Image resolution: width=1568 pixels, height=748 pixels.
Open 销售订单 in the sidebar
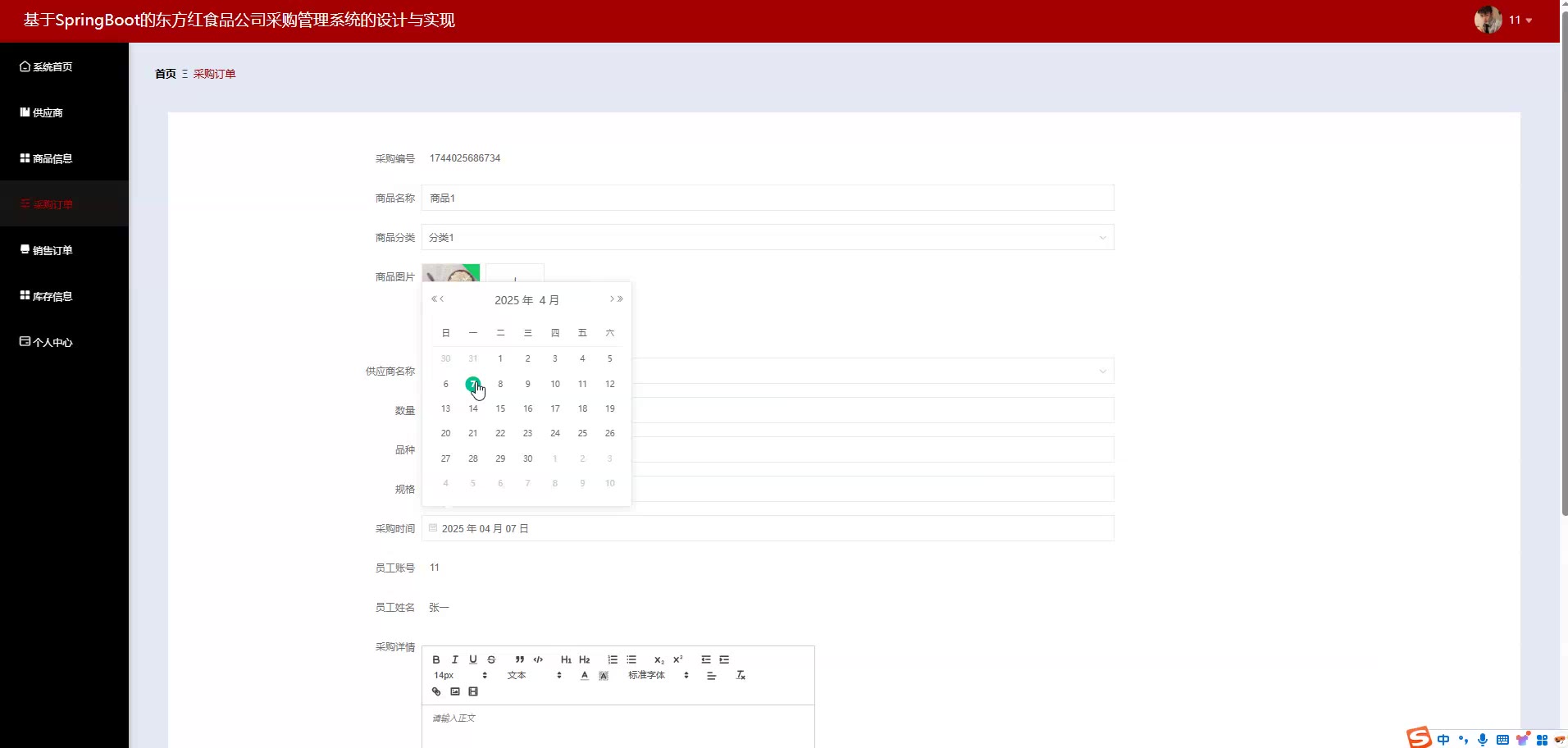[64, 250]
